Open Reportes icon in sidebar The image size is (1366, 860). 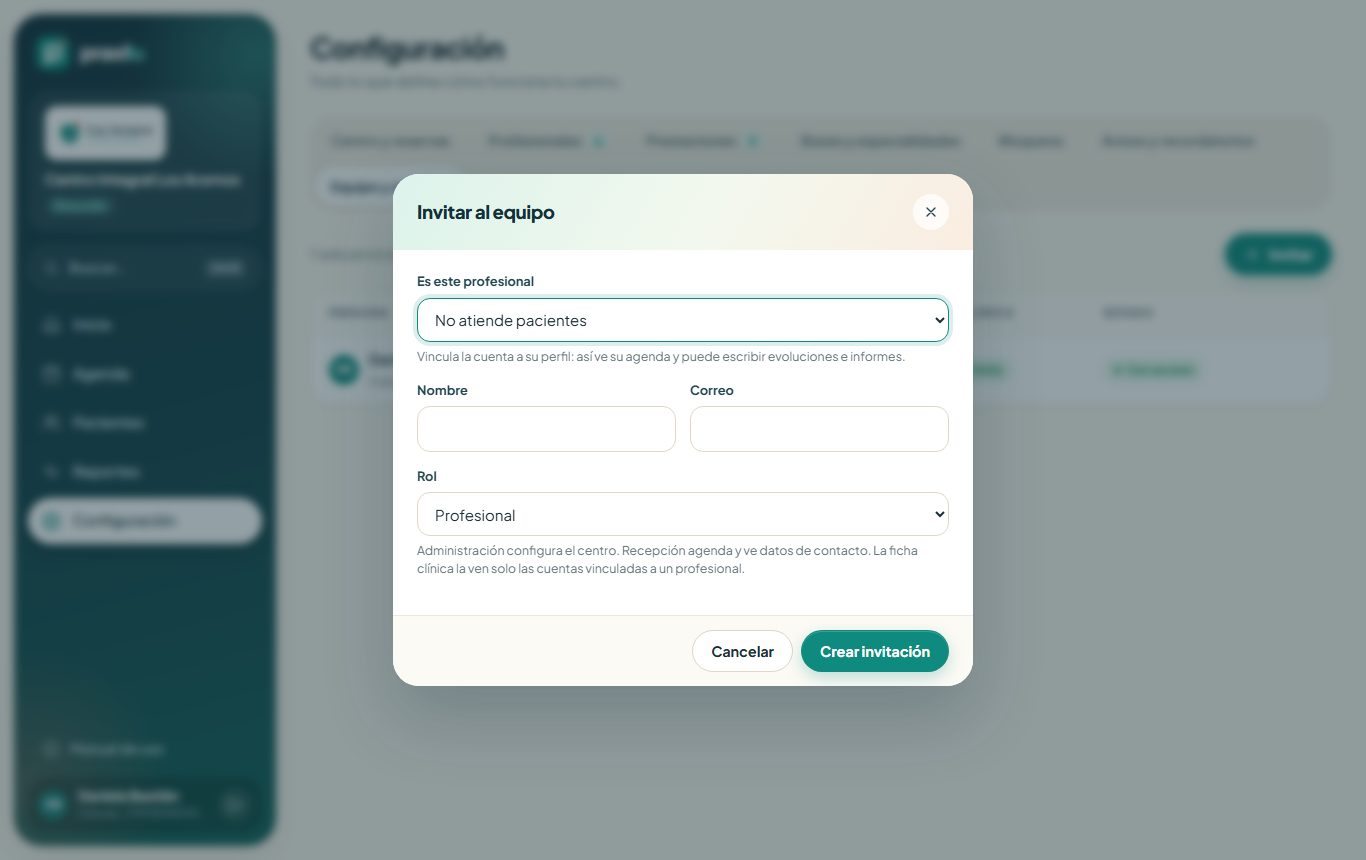point(51,472)
